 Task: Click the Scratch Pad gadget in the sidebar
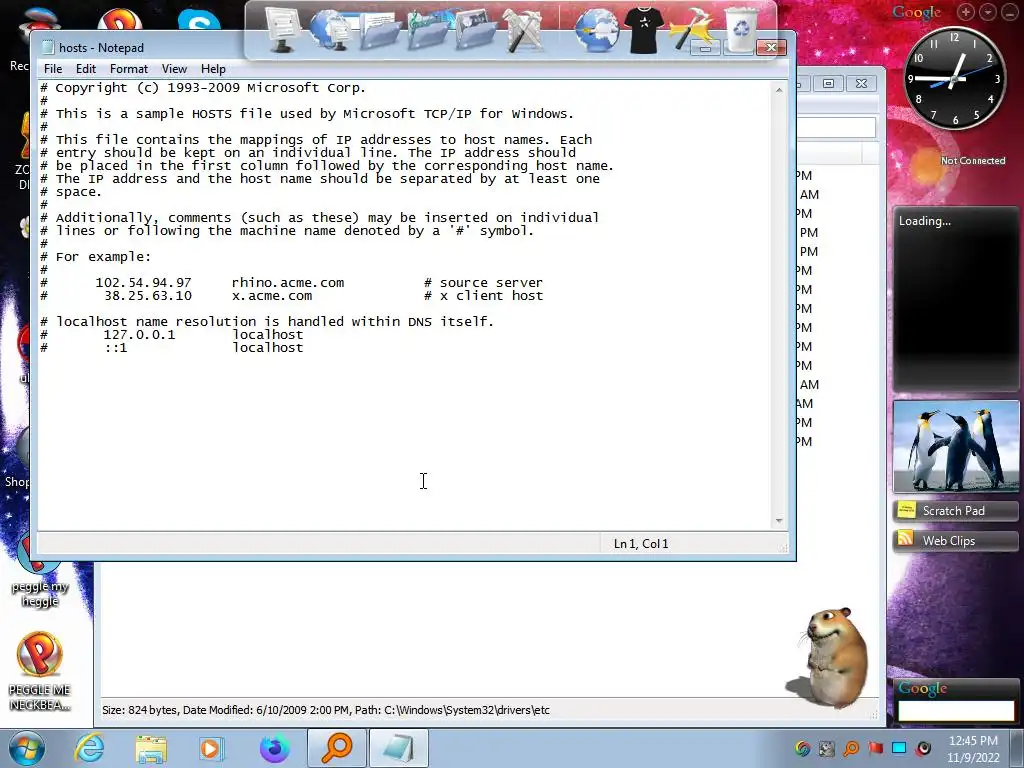click(x=955, y=511)
